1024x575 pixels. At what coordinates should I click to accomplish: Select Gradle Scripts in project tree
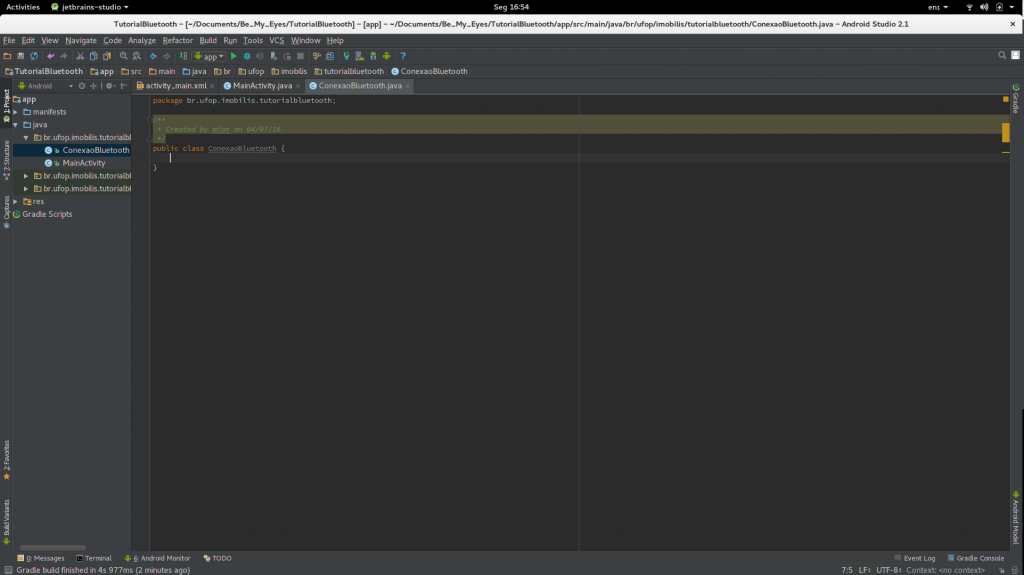pyautogui.click(x=47, y=214)
